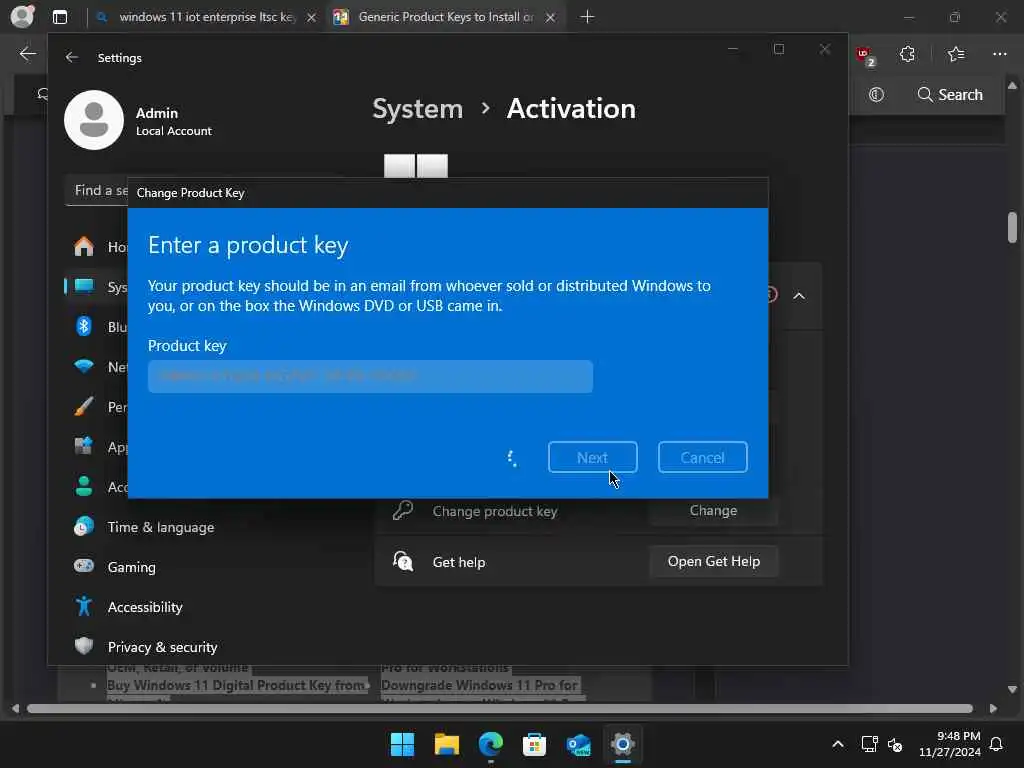Open Outlook from taskbar
Screen dimensions: 1024x768
pyautogui.click(x=579, y=744)
